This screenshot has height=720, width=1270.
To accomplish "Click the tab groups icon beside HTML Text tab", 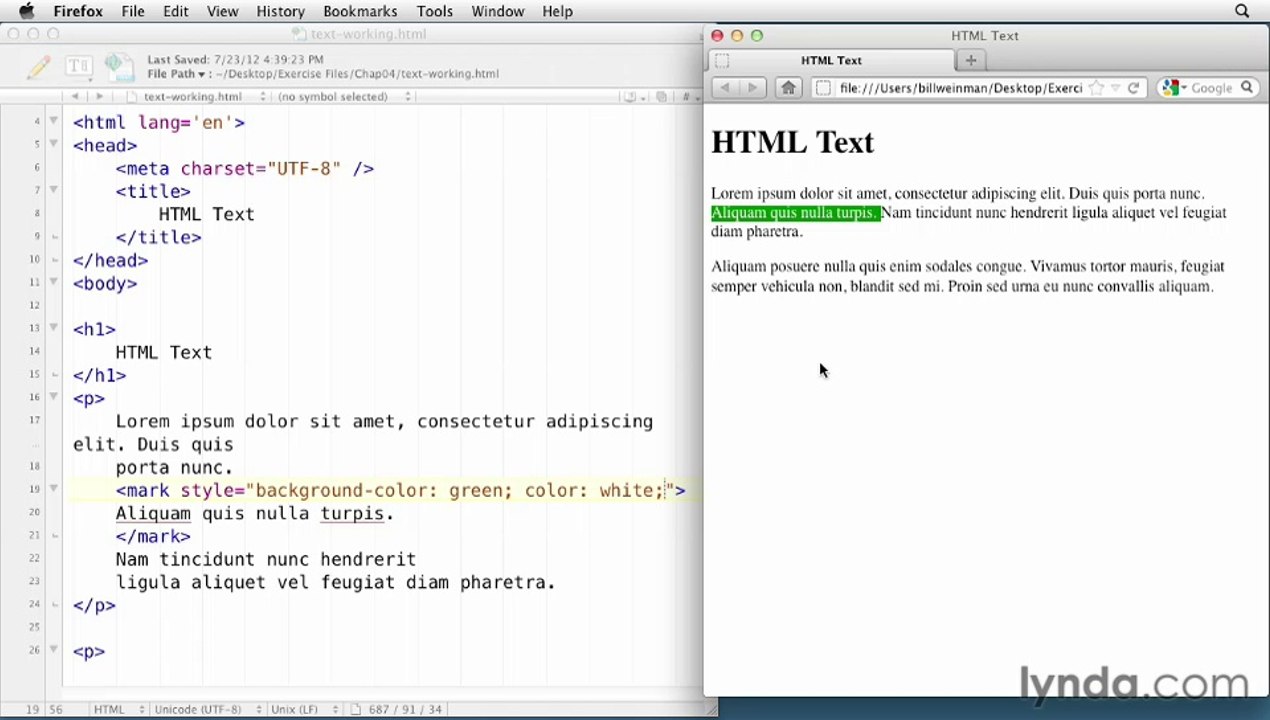I will coord(721,61).
